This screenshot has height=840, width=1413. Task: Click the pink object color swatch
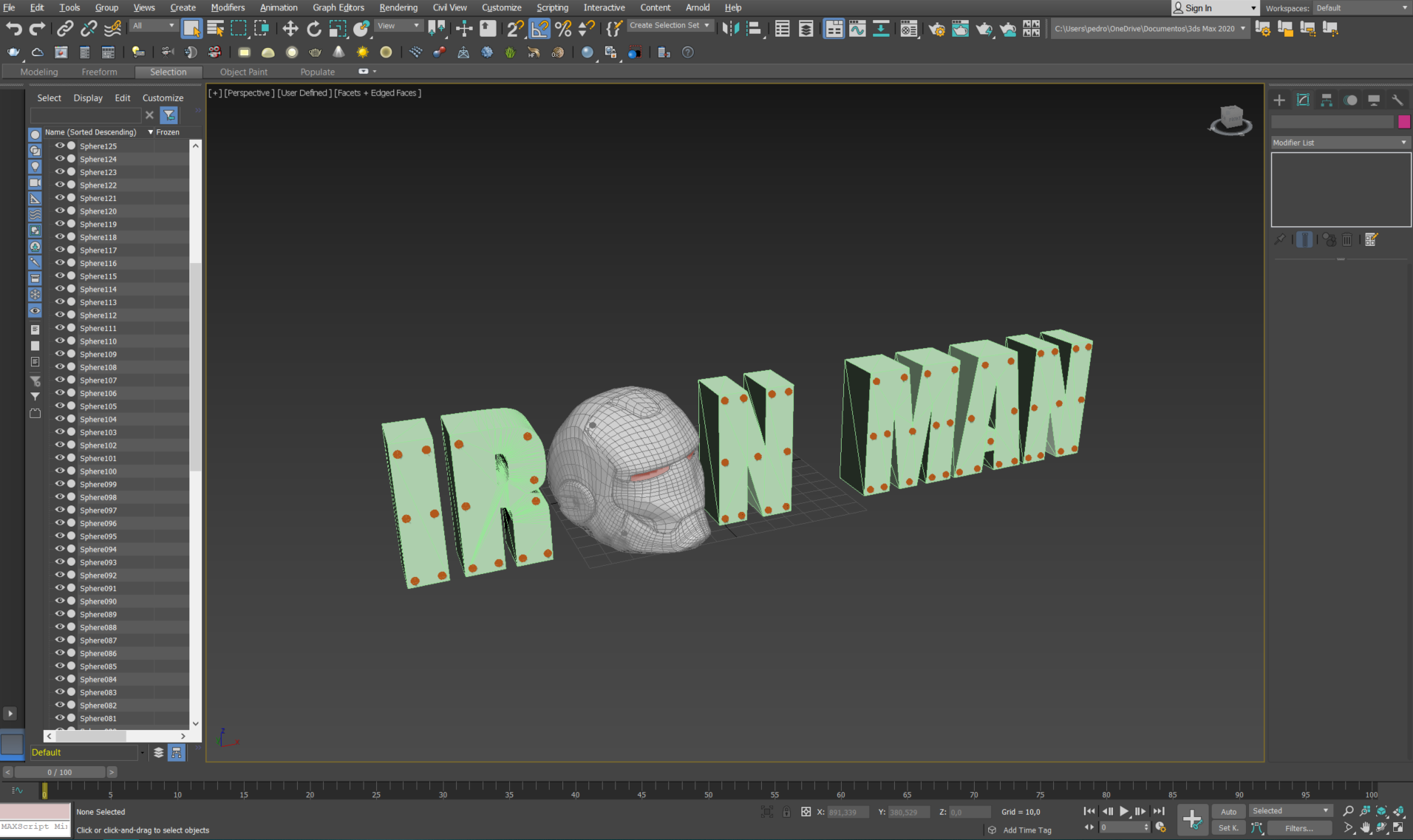[1403, 121]
